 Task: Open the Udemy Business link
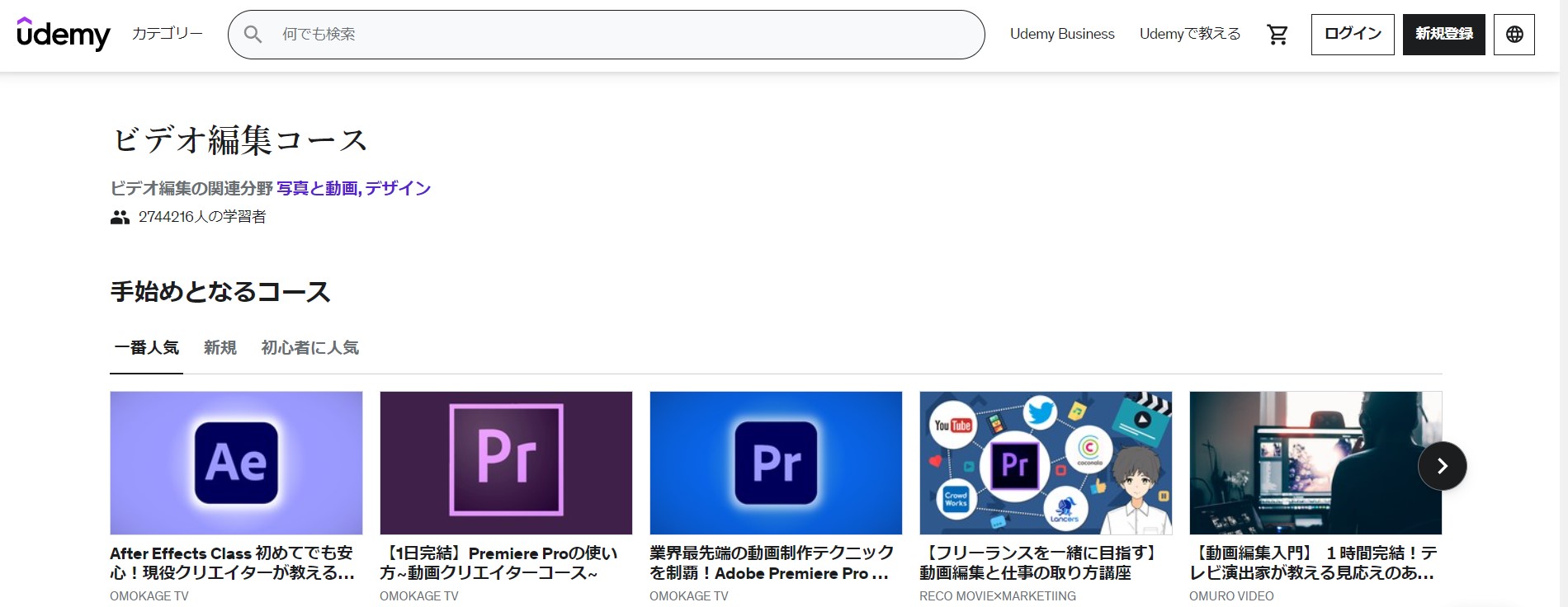click(x=1062, y=34)
